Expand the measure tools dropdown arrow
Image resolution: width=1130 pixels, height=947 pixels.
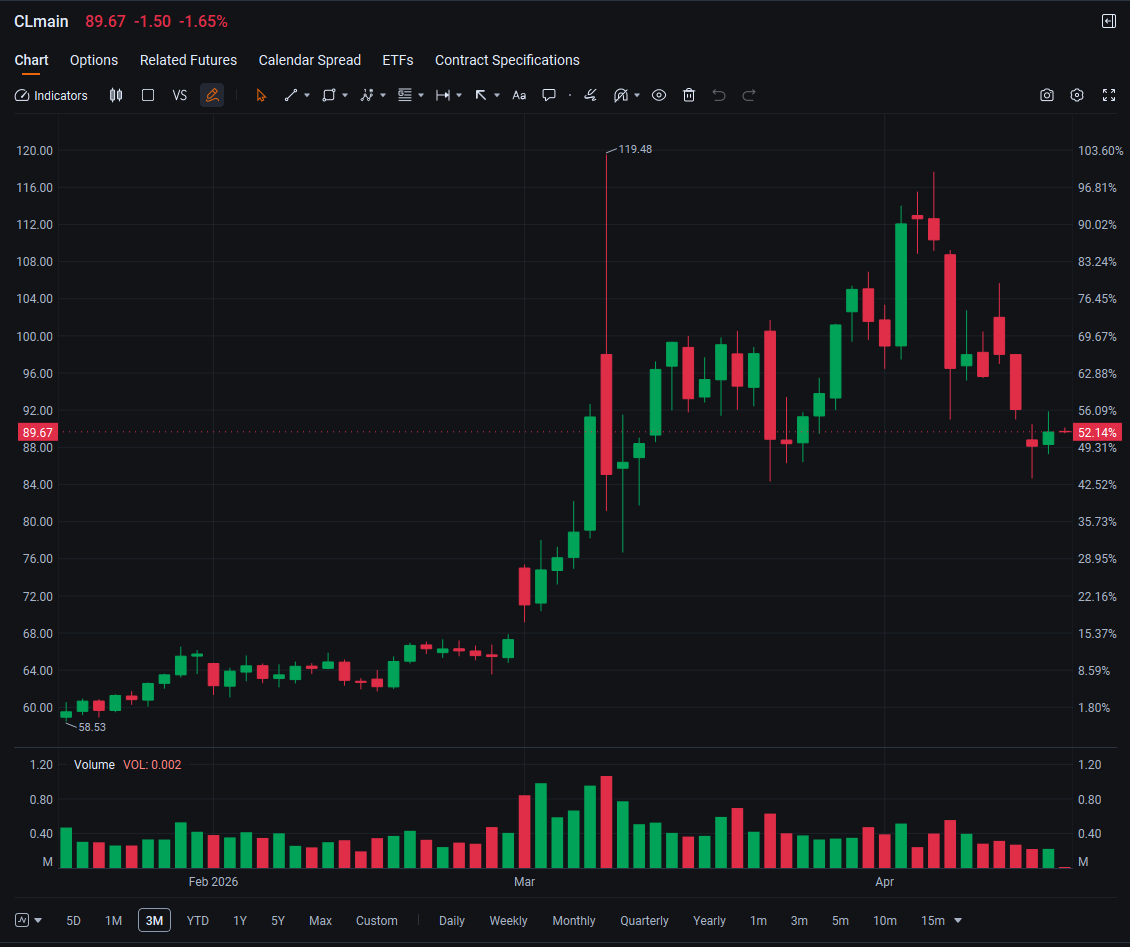[459, 95]
